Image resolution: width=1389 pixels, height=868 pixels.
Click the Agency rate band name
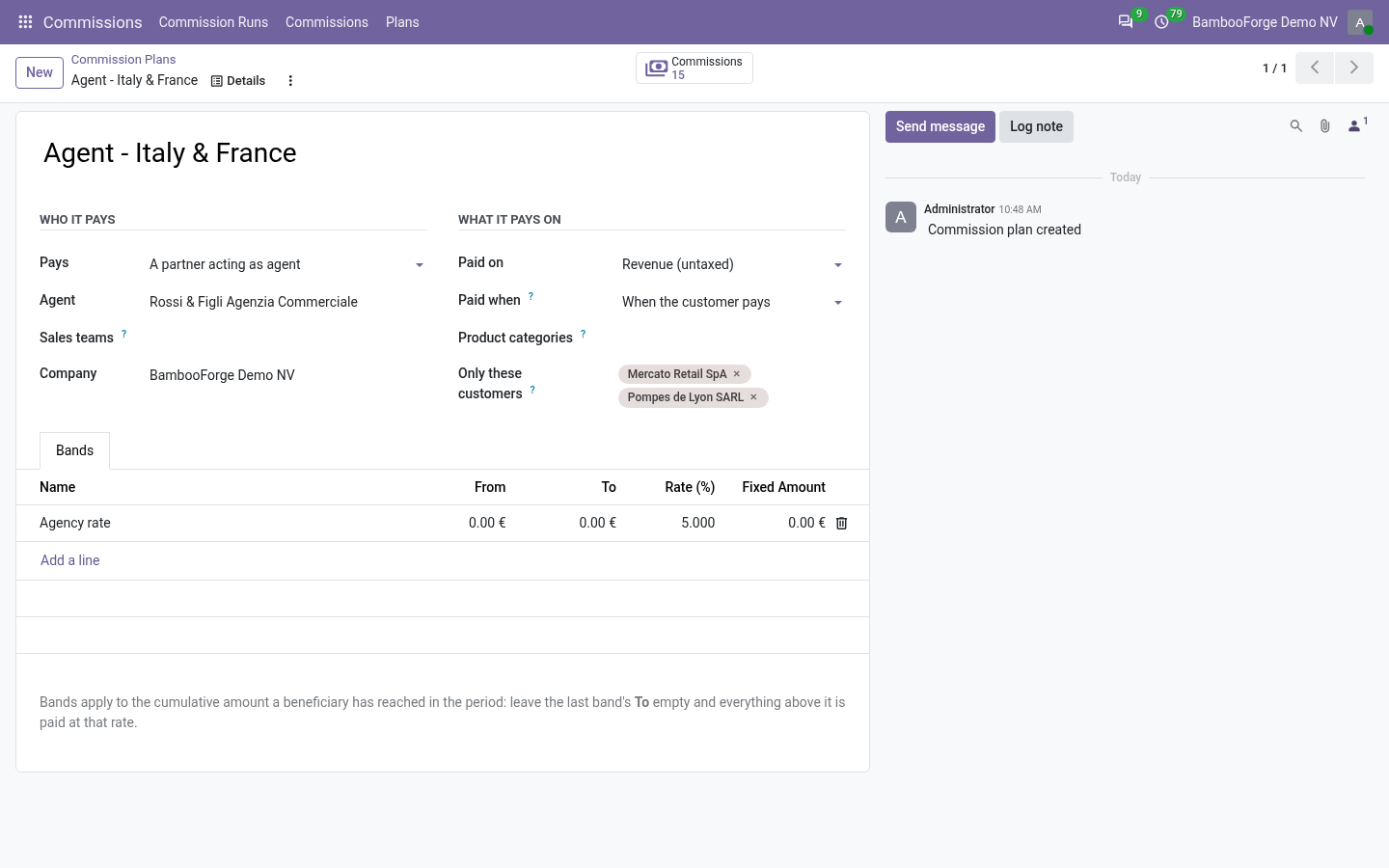click(75, 523)
